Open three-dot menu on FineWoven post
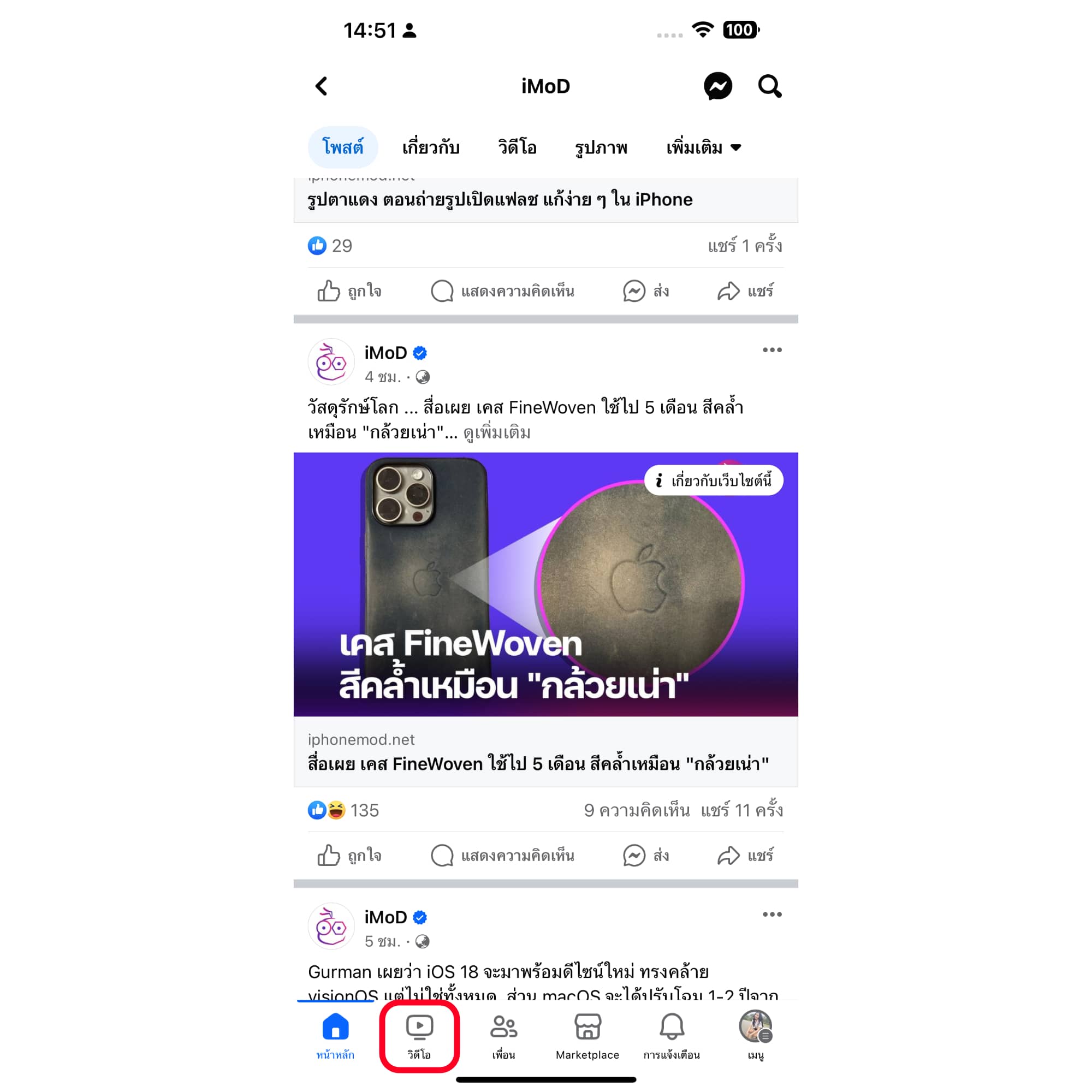1092x1092 pixels. click(x=772, y=350)
